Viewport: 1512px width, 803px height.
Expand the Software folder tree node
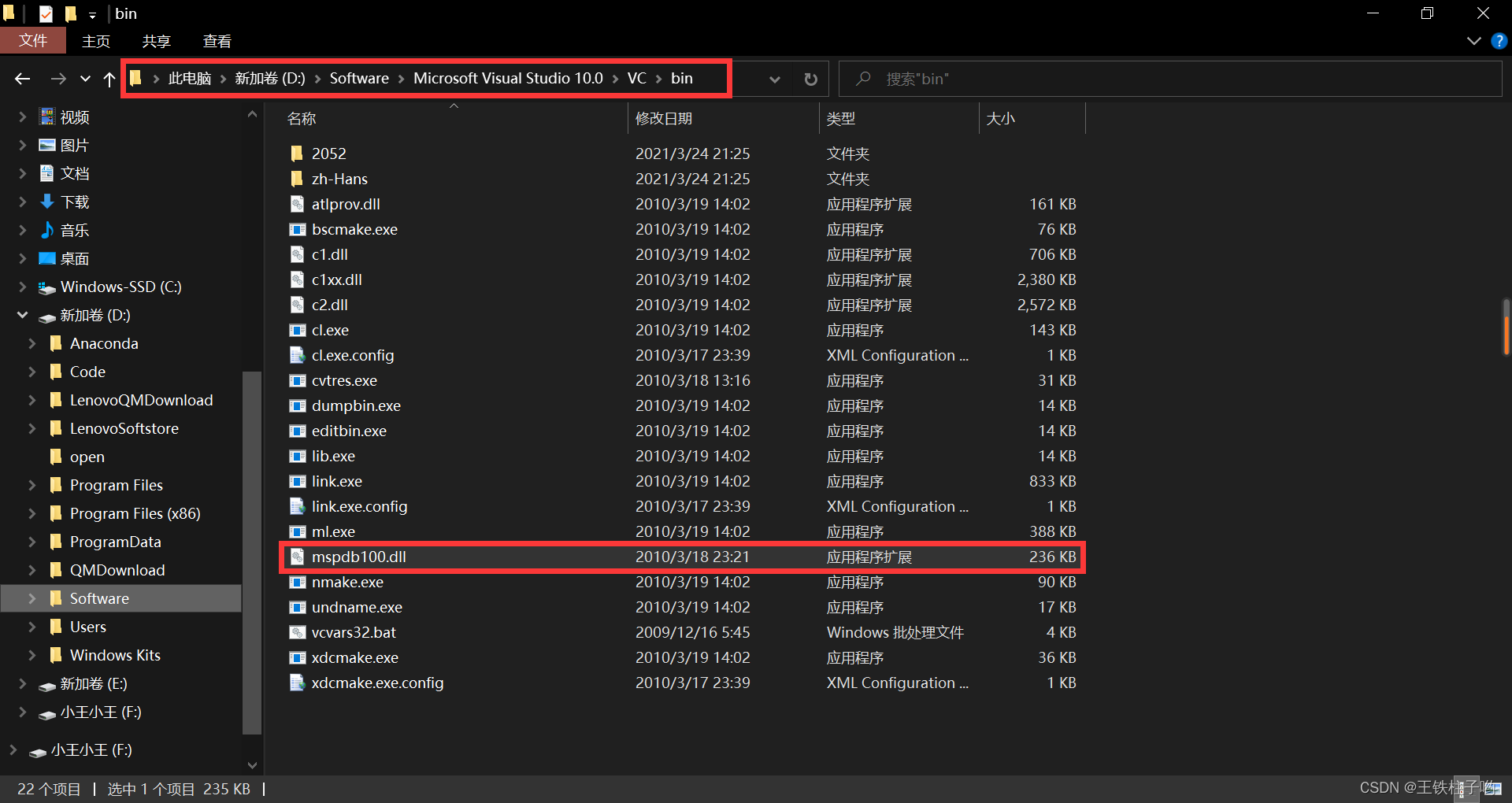coord(31,598)
